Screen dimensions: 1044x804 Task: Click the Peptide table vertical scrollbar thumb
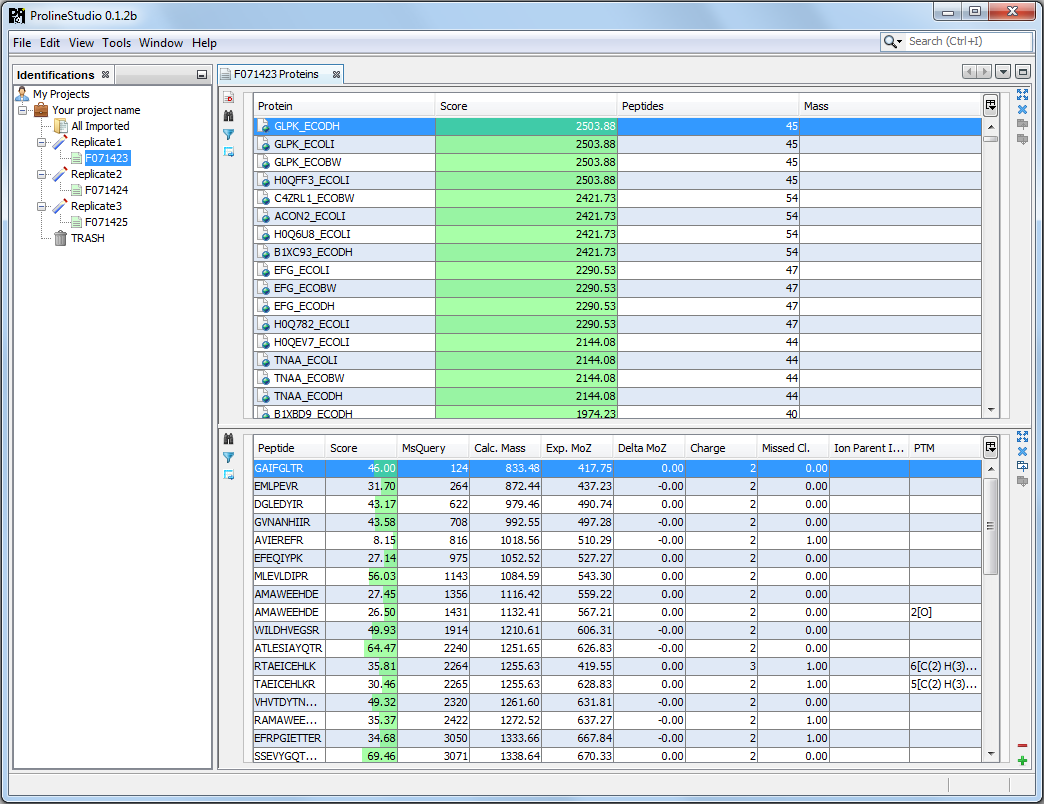(990, 525)
